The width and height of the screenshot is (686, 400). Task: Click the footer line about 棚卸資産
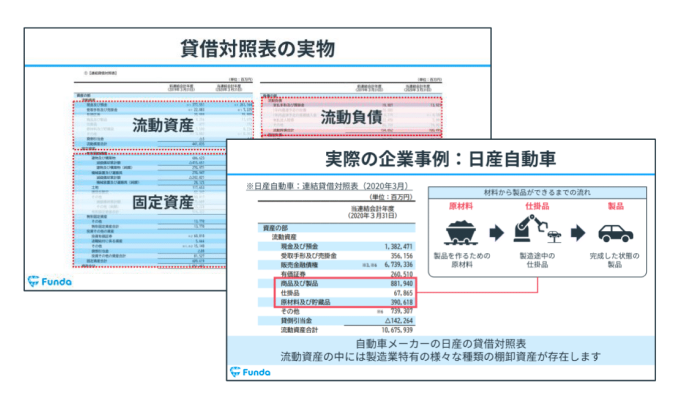click(441, 357)
